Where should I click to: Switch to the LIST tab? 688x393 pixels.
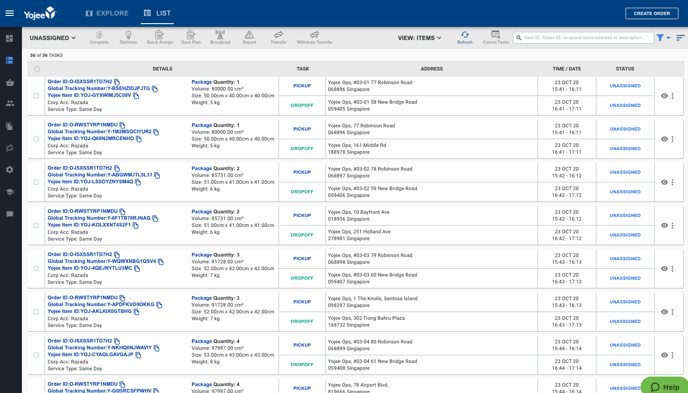click(158, 13)
